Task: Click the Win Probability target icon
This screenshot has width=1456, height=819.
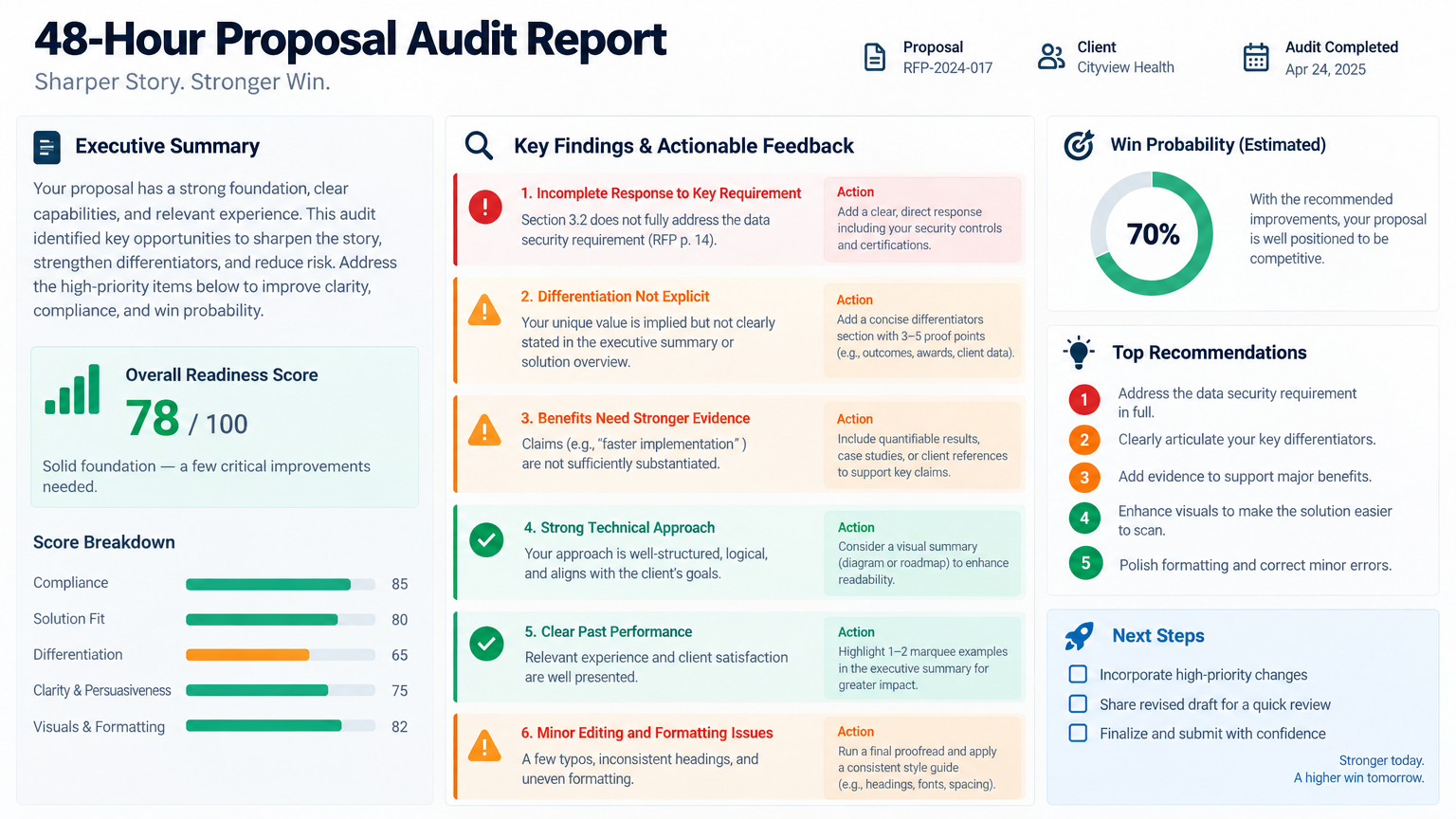Action: [x=1079, y=144]
